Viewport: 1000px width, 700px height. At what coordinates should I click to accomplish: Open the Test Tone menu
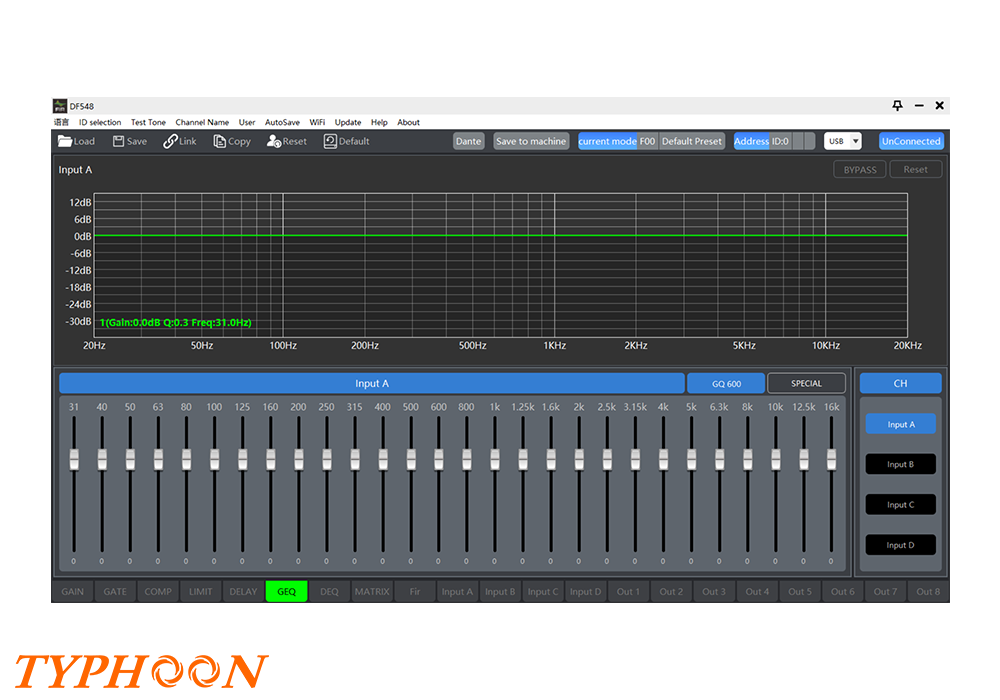[x=148, y=122]
